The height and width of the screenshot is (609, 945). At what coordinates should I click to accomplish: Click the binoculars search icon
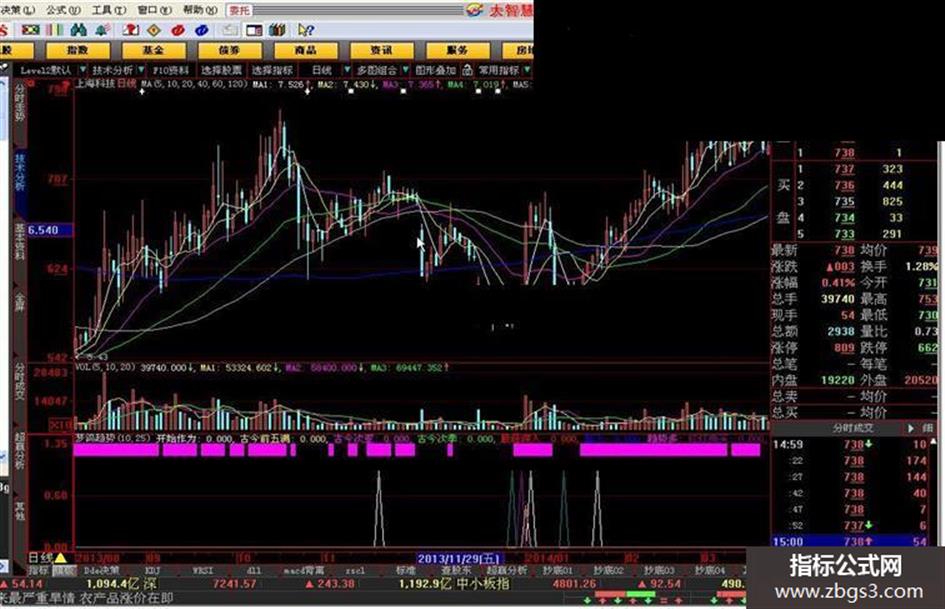(78, 30)
